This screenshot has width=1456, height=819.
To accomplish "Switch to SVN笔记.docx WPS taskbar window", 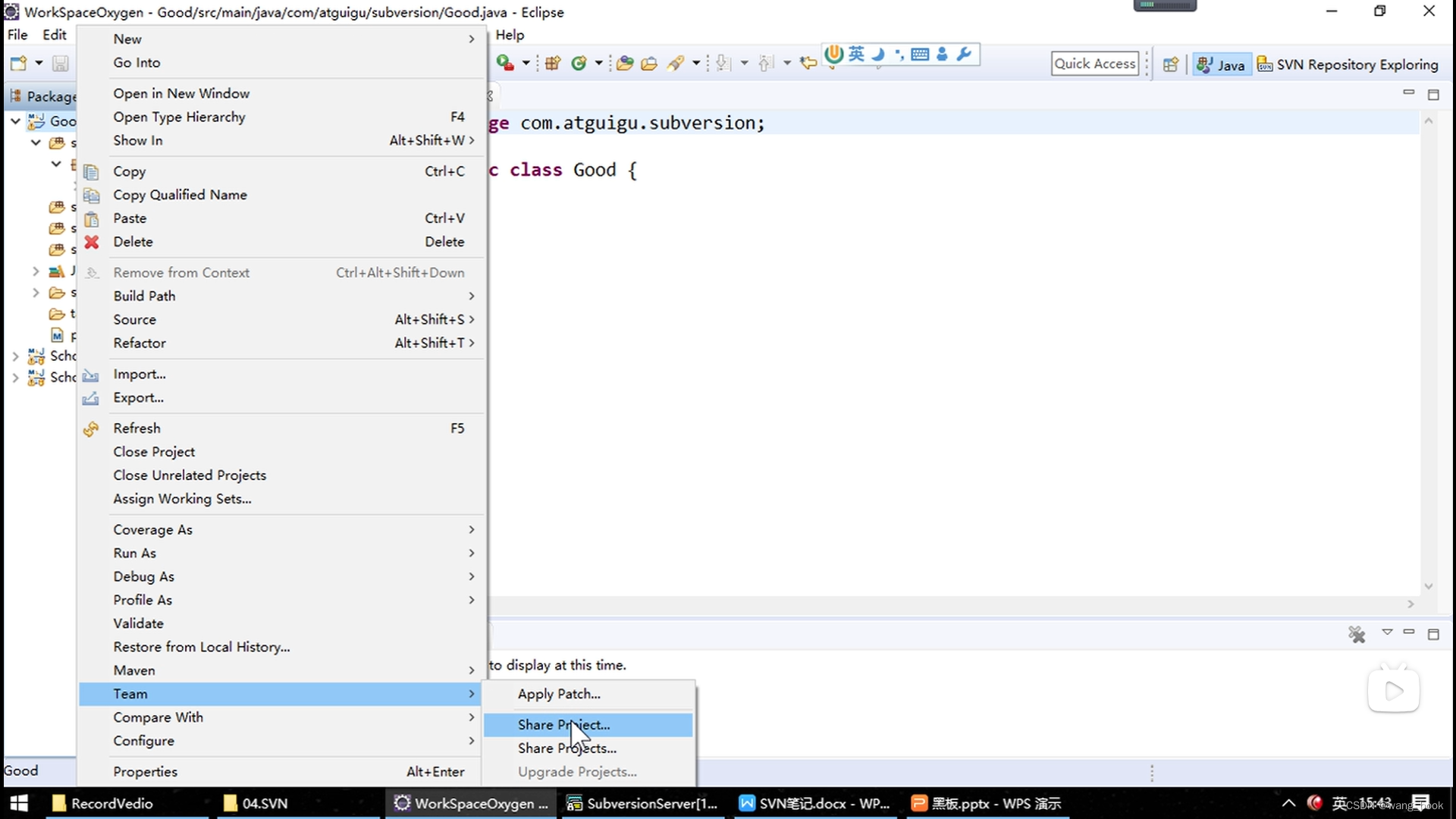I will click(x=815, y=803).
